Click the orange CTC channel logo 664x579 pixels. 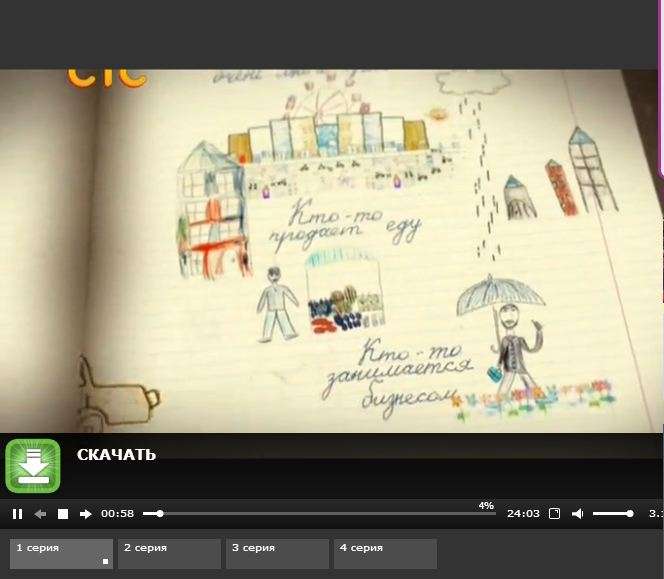(107, 77)
